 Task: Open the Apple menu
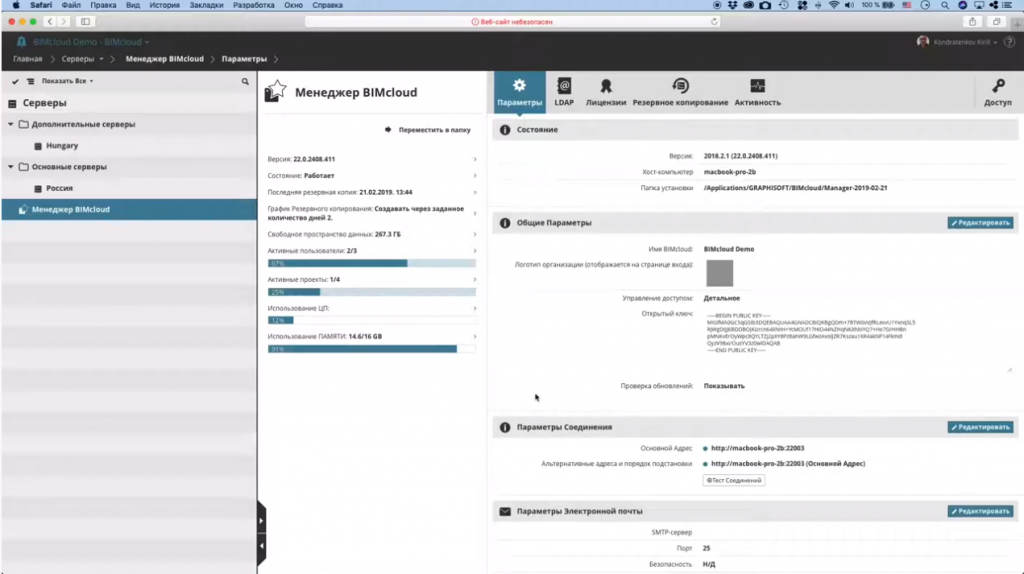(16, 5)
